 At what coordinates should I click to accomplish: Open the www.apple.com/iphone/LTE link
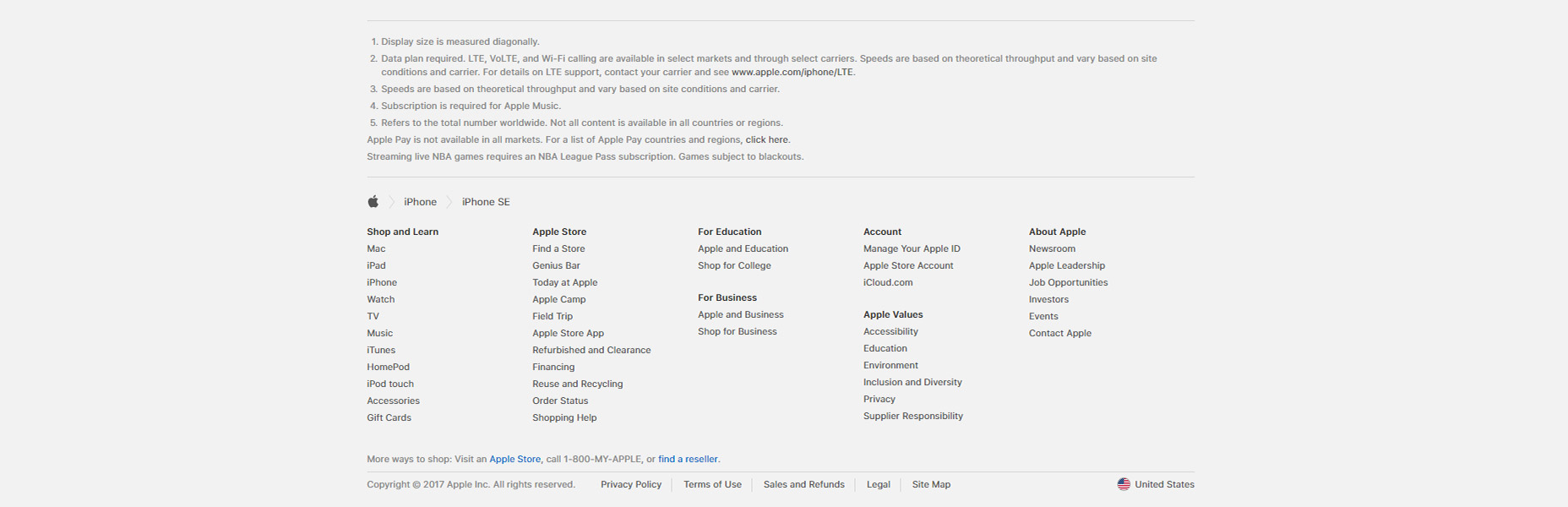click(792, 72)
